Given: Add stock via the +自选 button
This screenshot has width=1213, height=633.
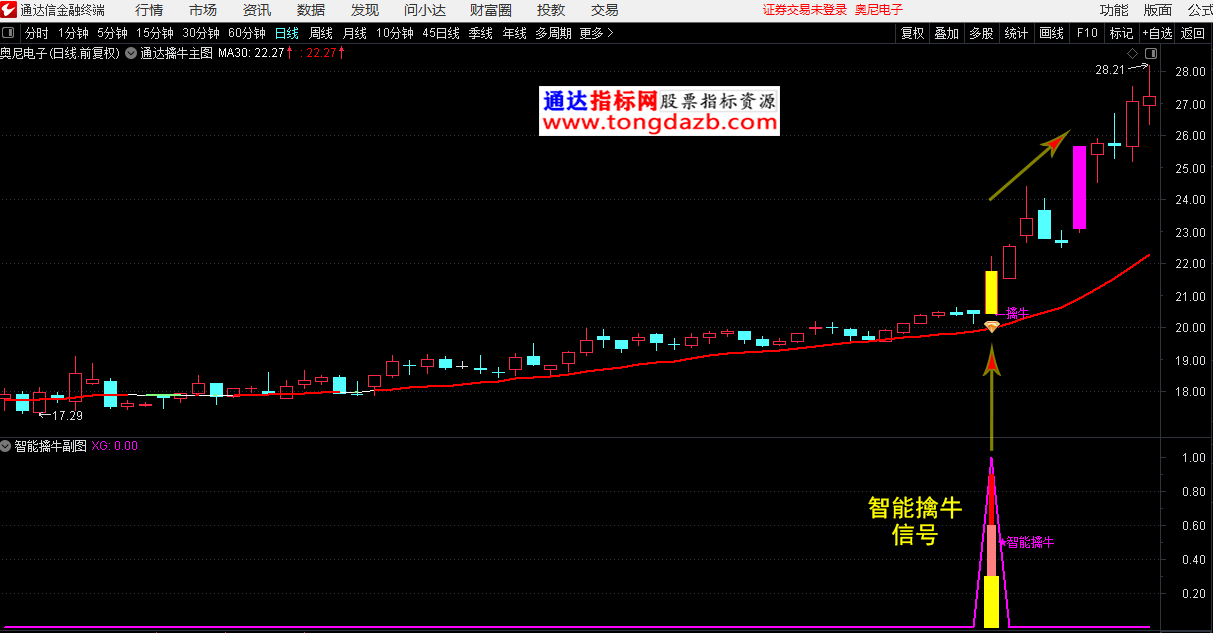Looking at the screenshot, I should click(1157, 33).
